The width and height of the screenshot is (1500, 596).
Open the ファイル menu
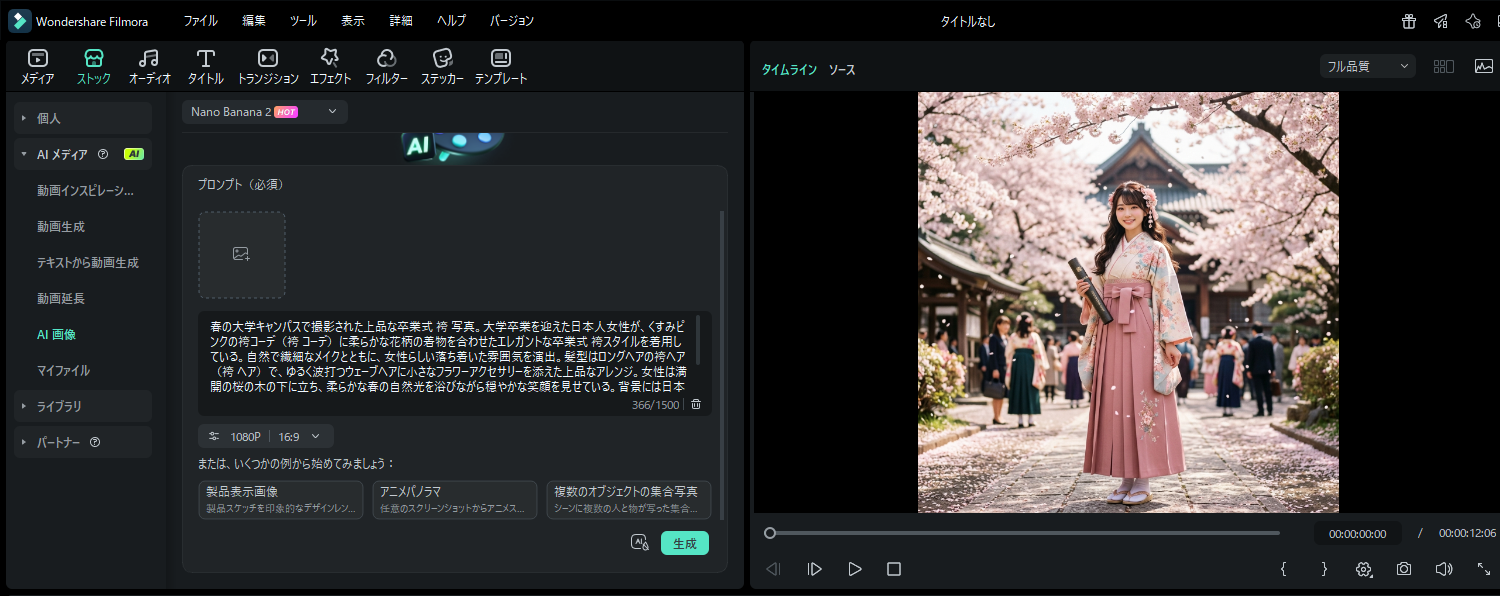(200, 21)
